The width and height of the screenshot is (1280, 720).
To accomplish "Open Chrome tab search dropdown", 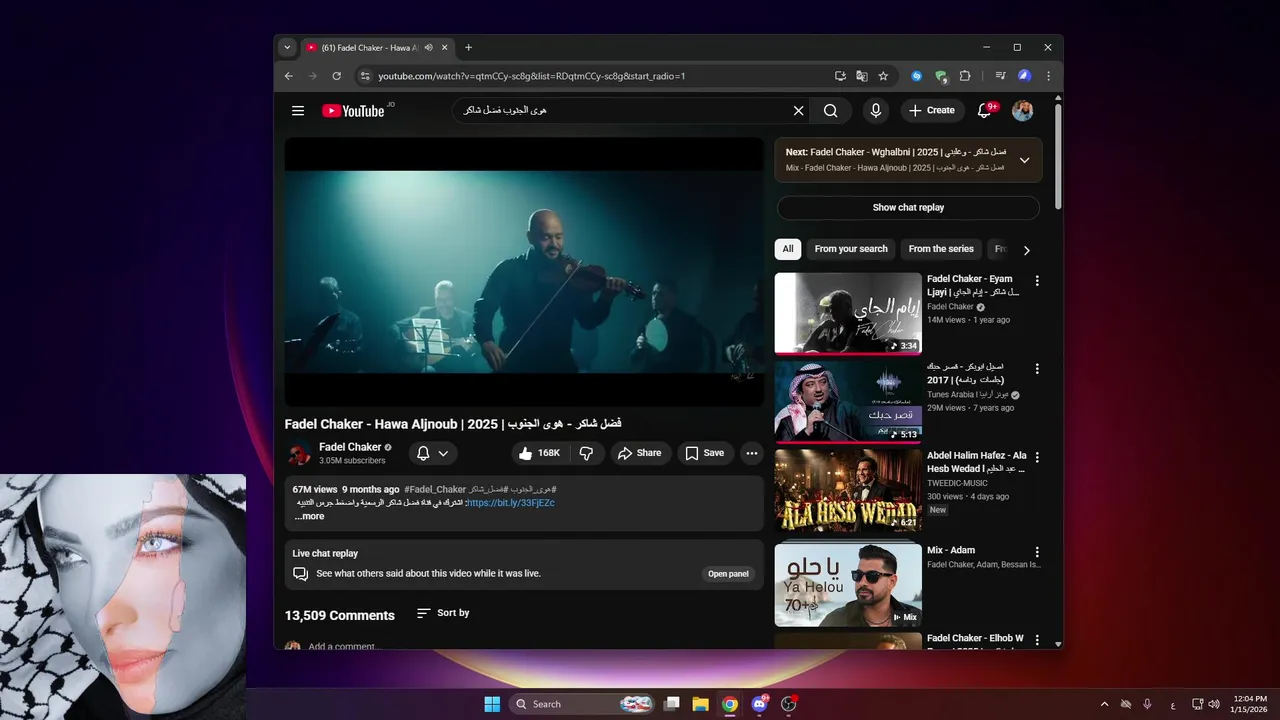I will pyautogui.click(x=287, y=47).
